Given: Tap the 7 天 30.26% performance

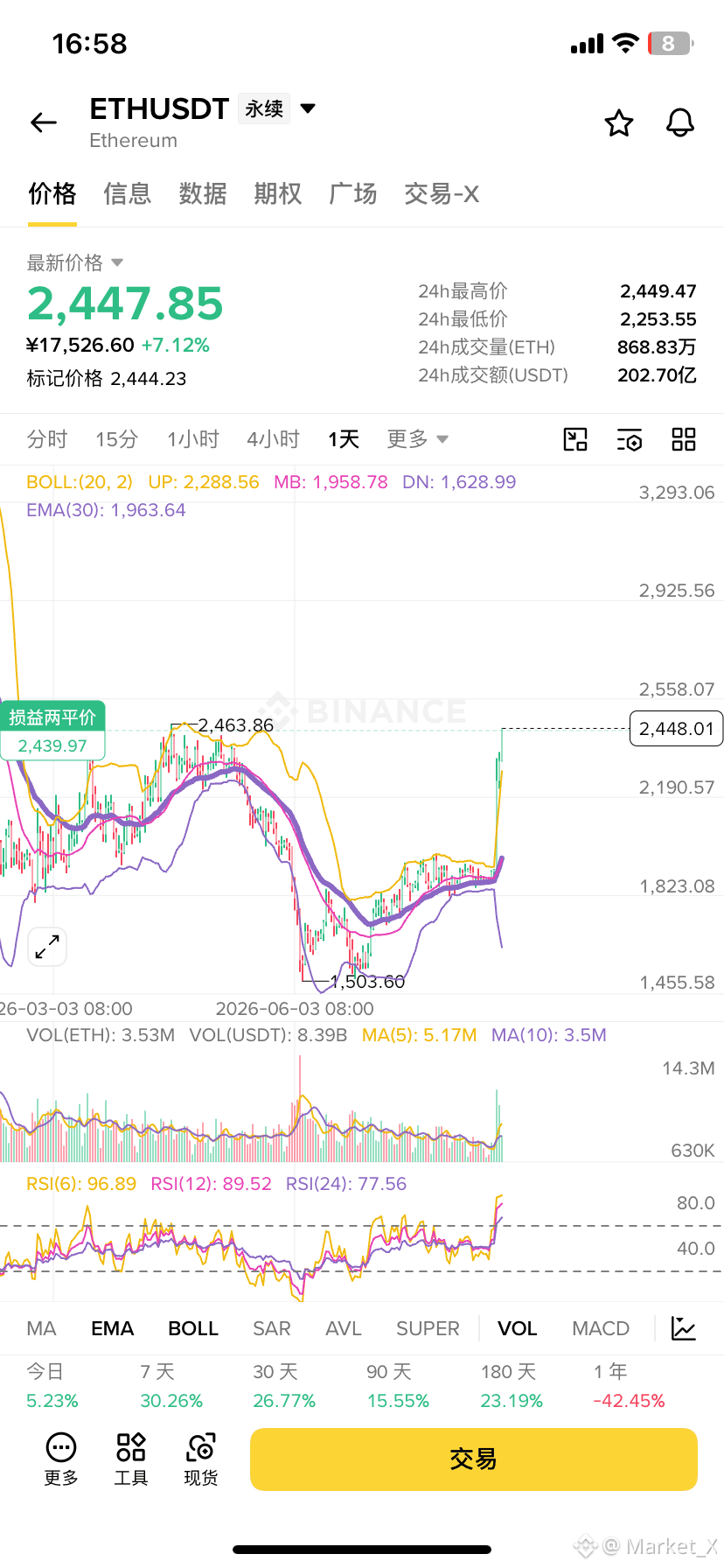Looking at the screenshot, I should 171,1386.
